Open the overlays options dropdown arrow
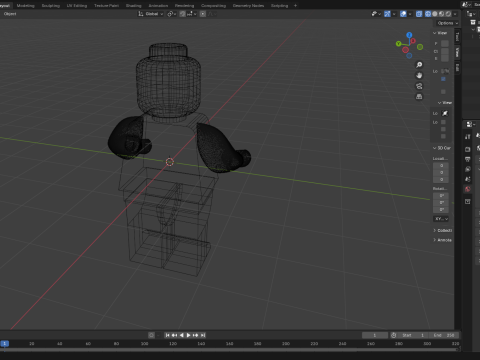The width and height of the screenshot is (480, 360). point(410,14)
